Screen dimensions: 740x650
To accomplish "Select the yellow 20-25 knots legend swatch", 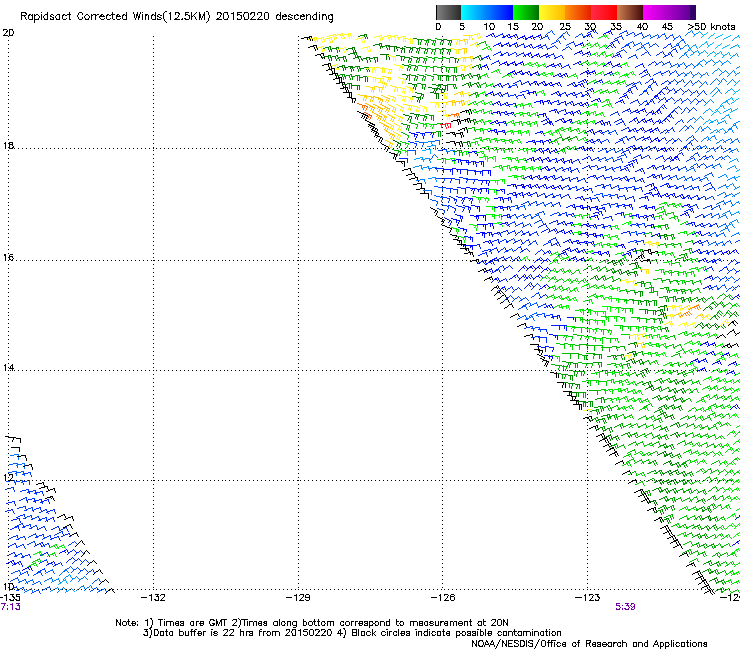I will 552,12.
